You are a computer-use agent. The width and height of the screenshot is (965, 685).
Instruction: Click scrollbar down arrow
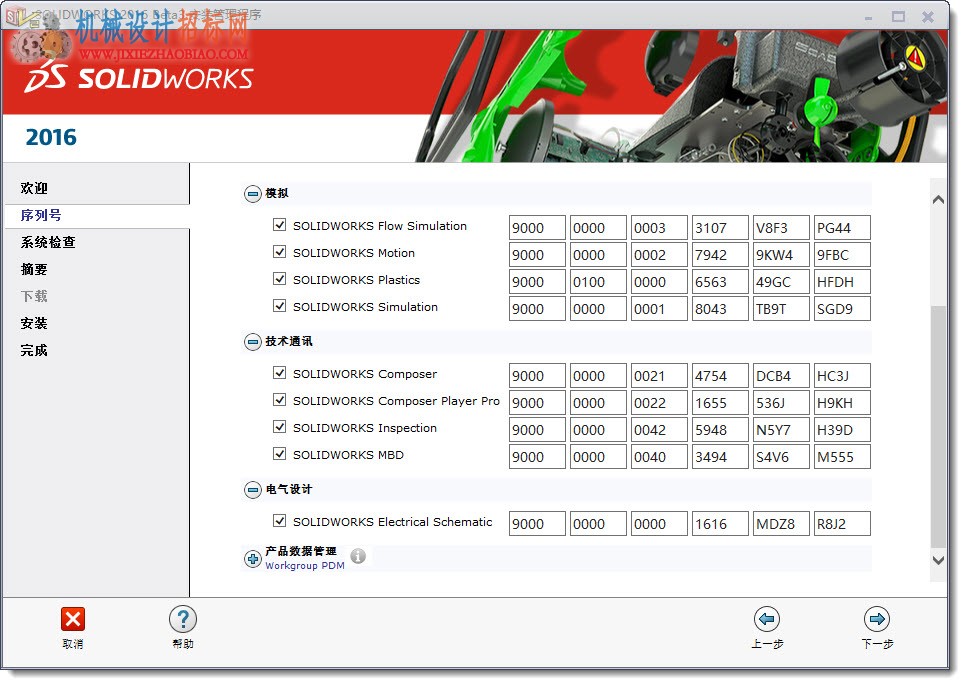(x=938, y=560)
